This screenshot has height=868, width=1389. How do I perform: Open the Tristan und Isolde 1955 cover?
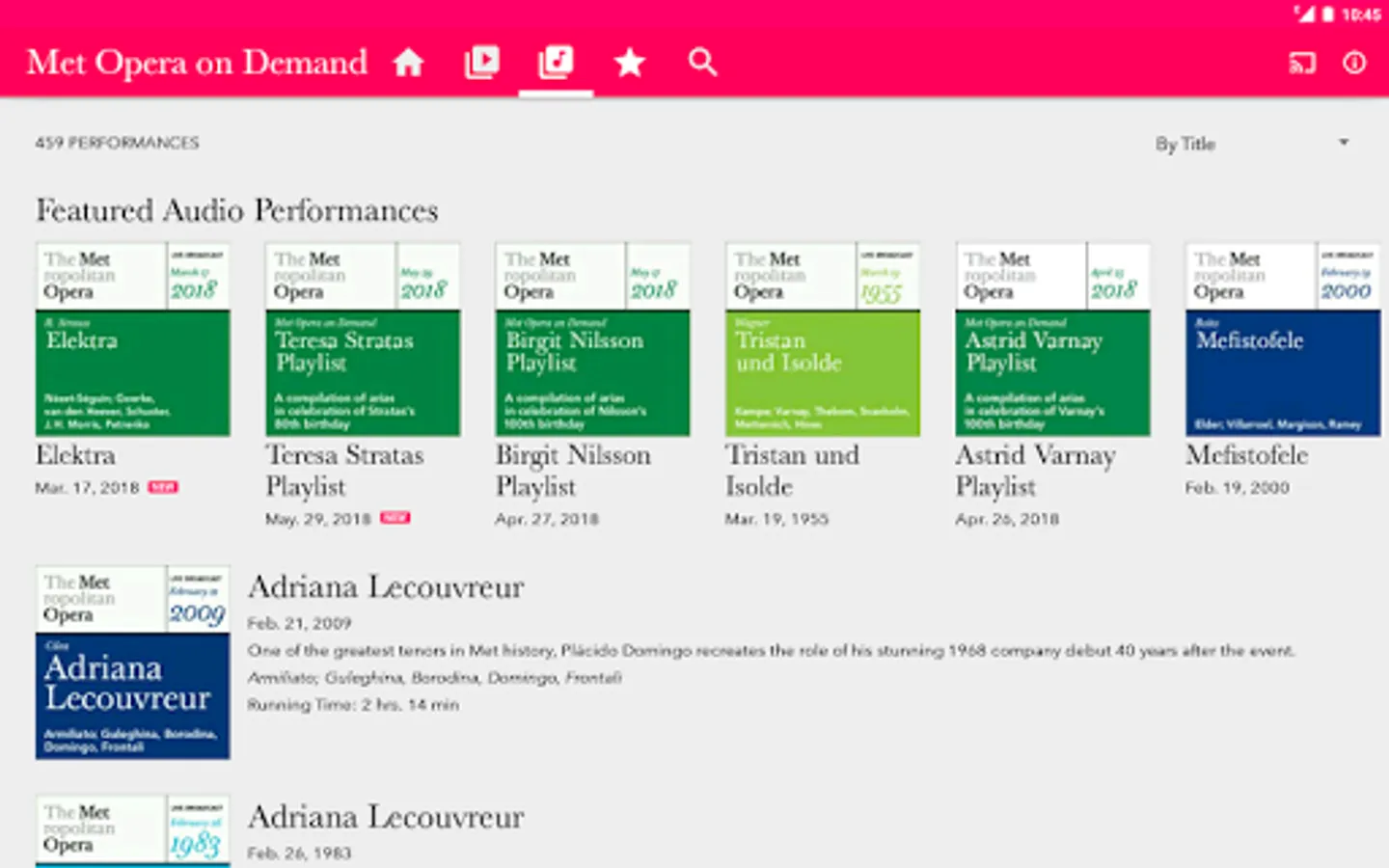pos(823,339)
